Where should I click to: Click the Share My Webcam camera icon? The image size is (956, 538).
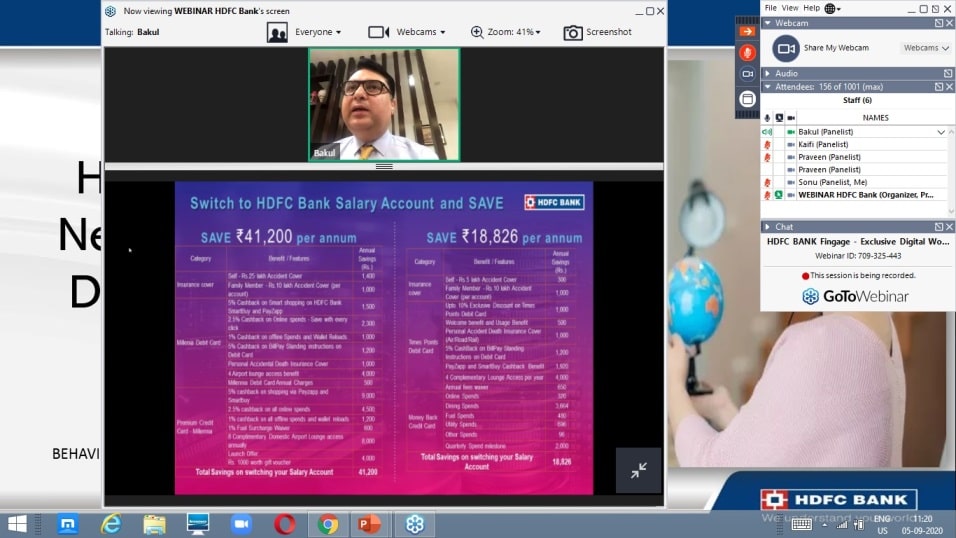point(786,48)
